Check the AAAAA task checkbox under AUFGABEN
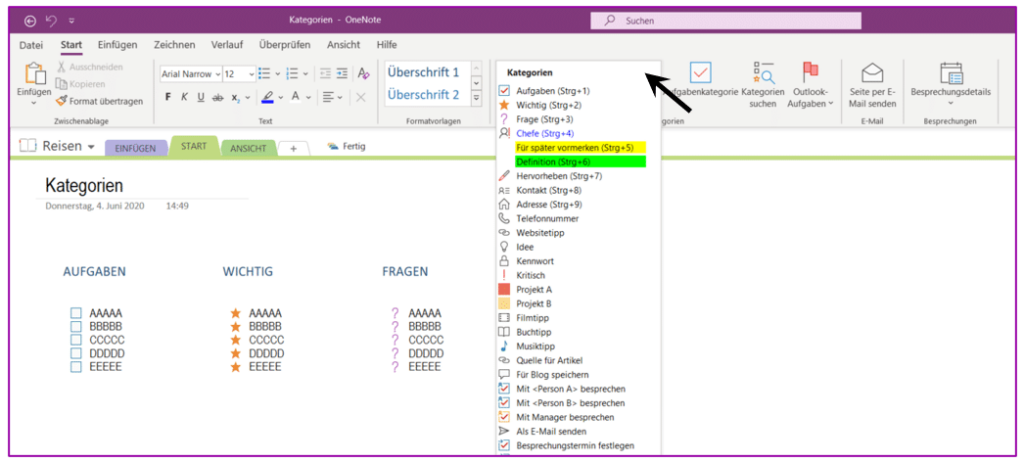Screen dimensions: 1024x462 [x=76, y=313]
